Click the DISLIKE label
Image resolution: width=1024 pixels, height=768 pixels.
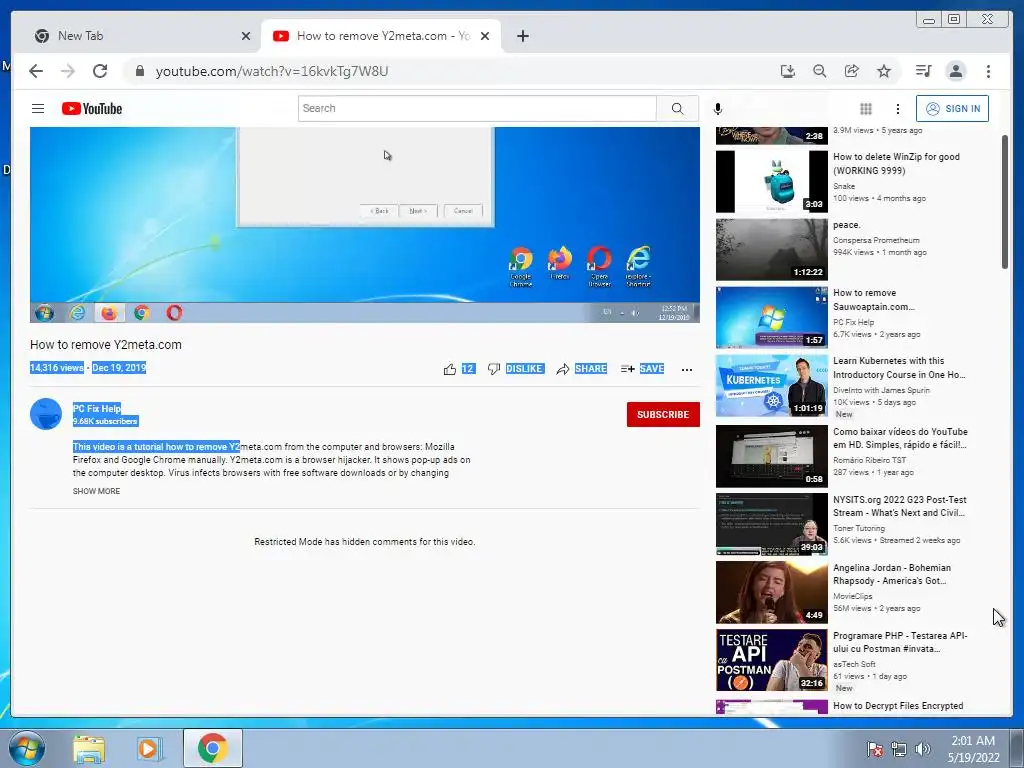(524, 369)
